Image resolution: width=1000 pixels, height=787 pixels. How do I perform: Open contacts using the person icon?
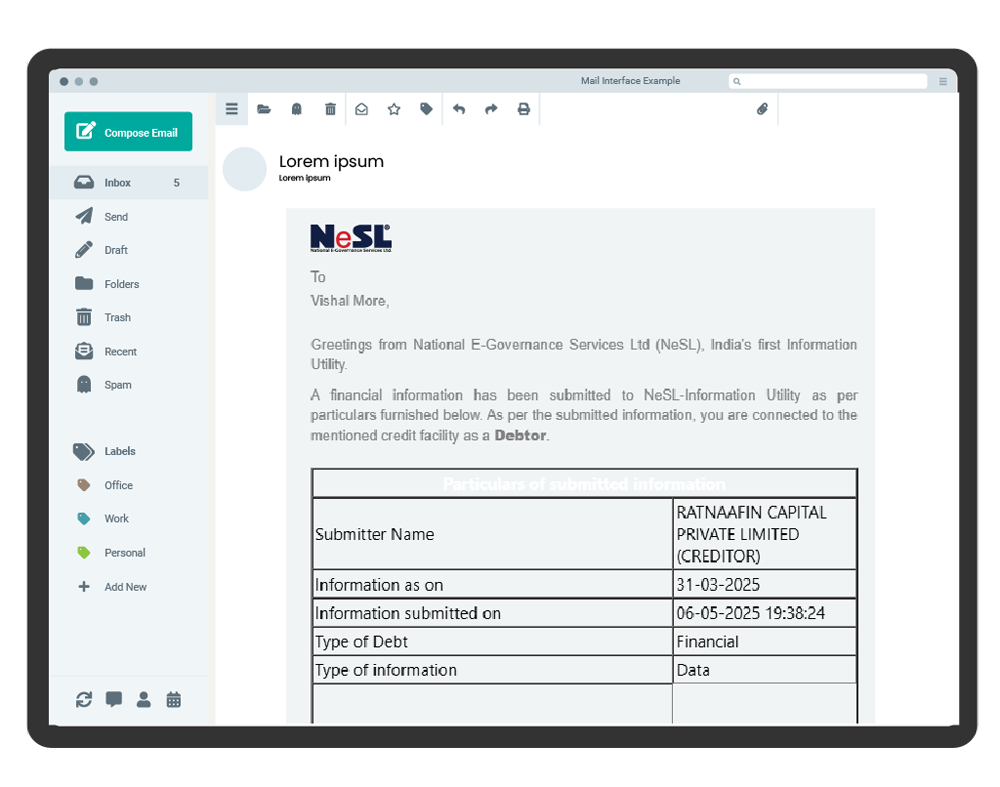click(144, 699)
